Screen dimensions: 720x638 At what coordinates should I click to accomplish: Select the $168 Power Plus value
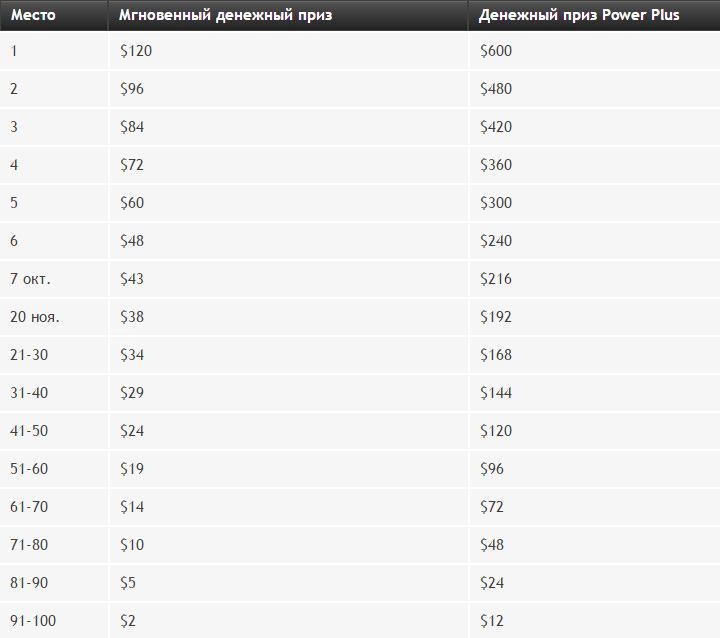[x=496, y=355]
